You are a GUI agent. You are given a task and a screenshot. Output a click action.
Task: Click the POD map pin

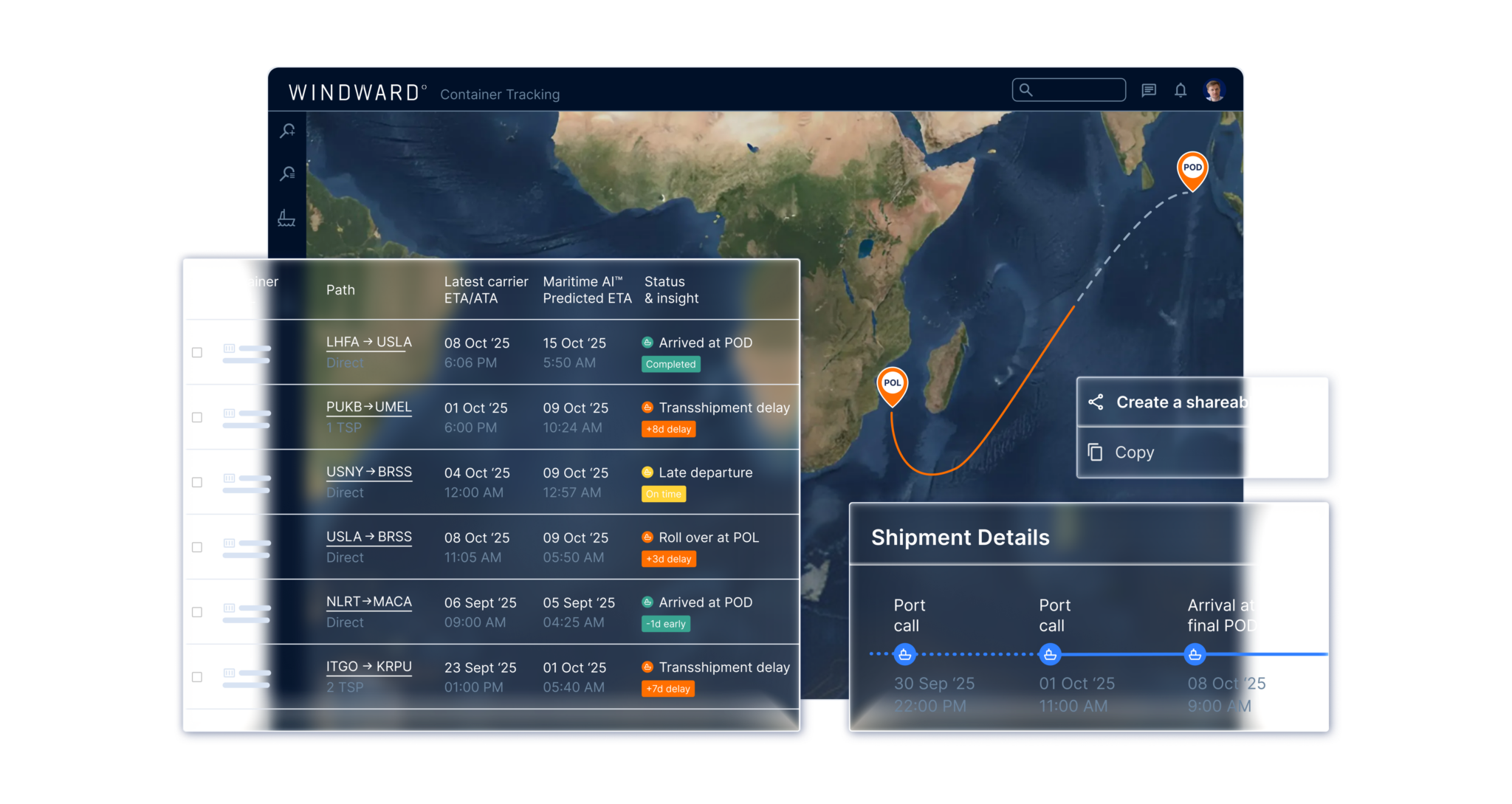coord(1194,168)
